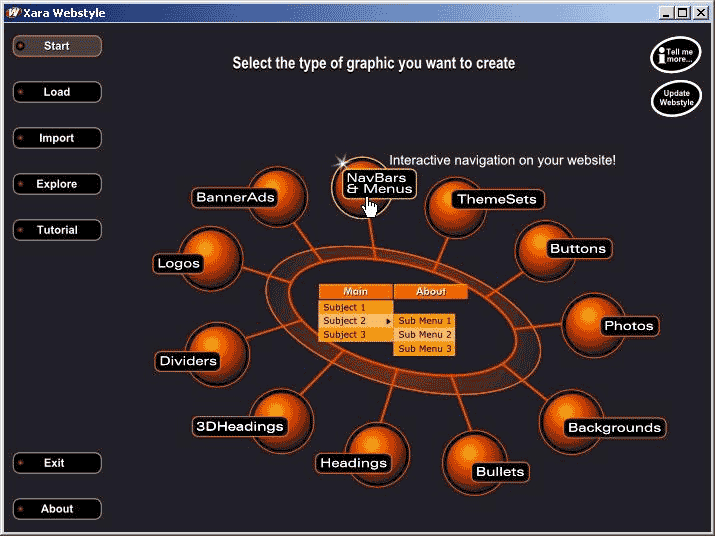Select Subject 3 in preview menu

point(356,334)
